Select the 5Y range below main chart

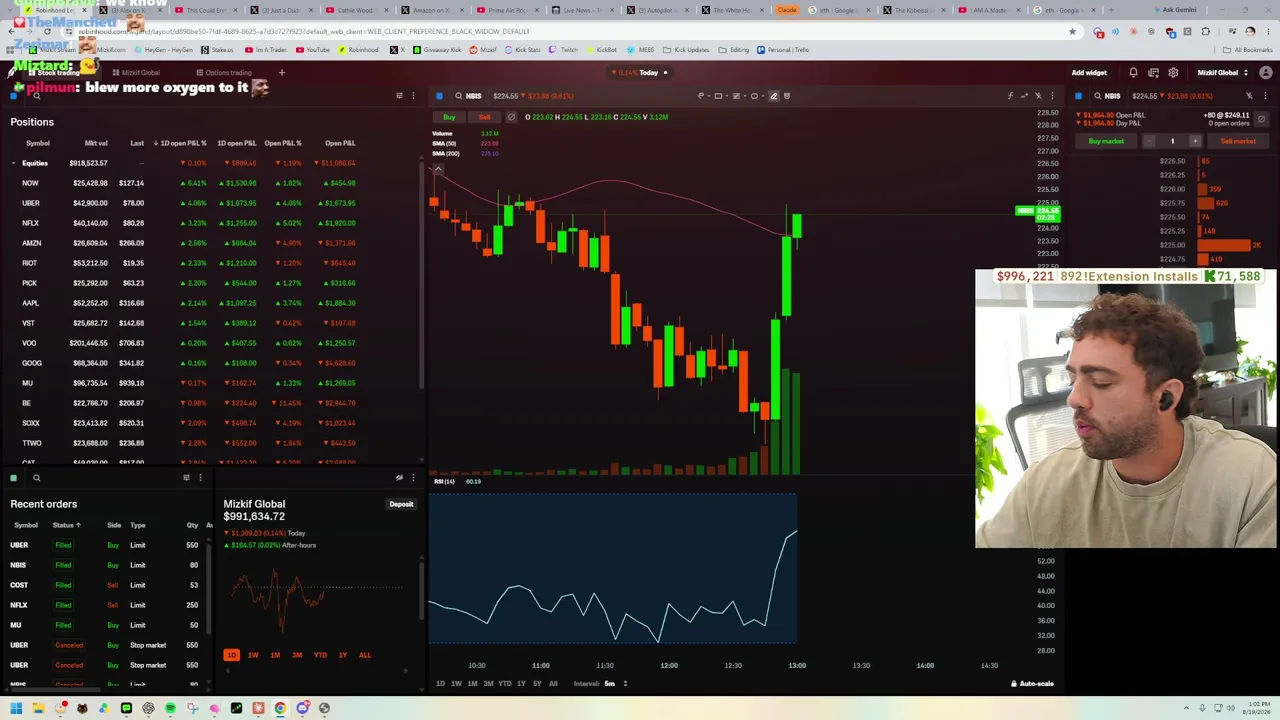pyautogui.click(x=537, y=684)
